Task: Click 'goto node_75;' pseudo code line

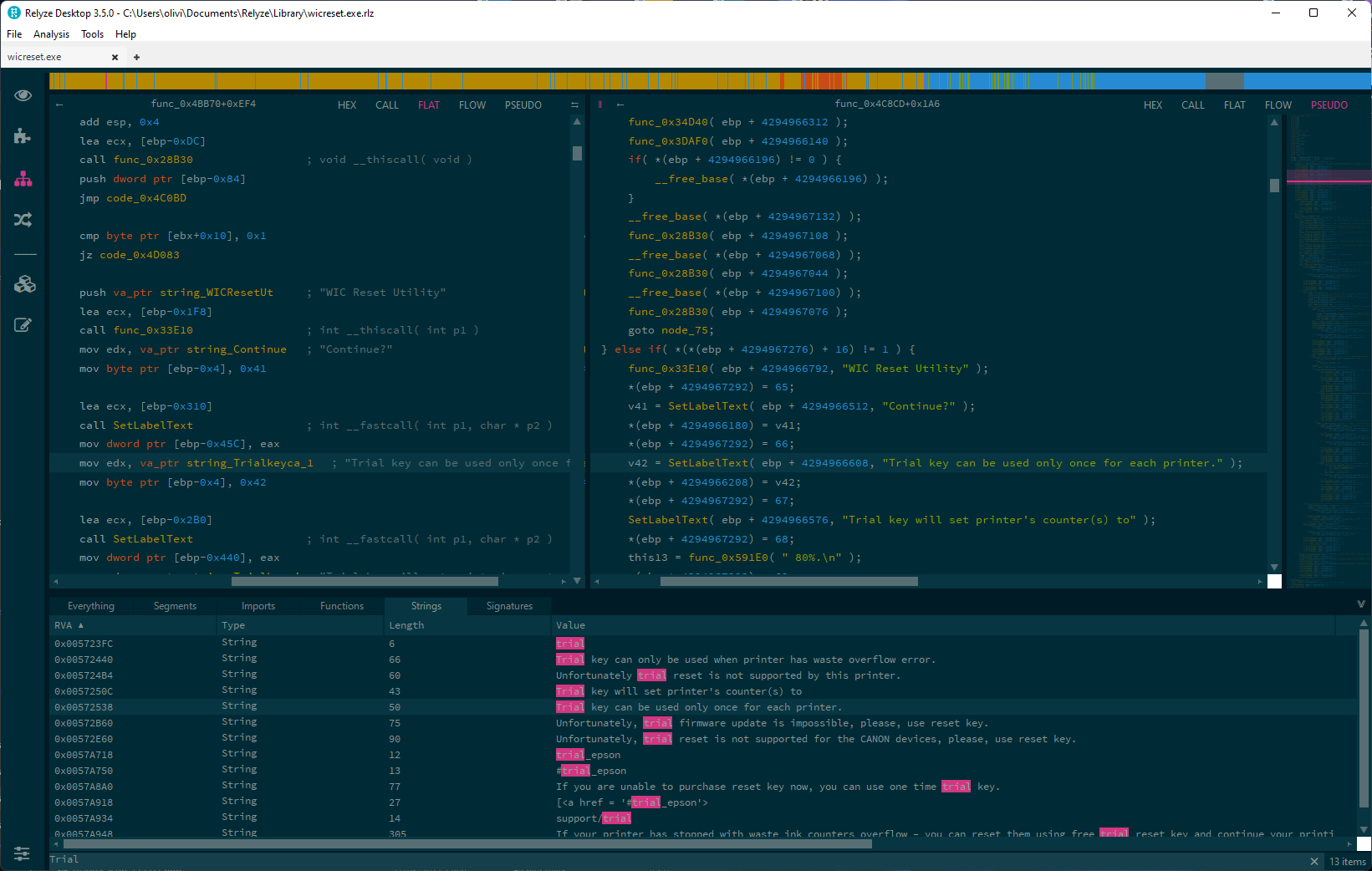Action: (x=671, y=330)
